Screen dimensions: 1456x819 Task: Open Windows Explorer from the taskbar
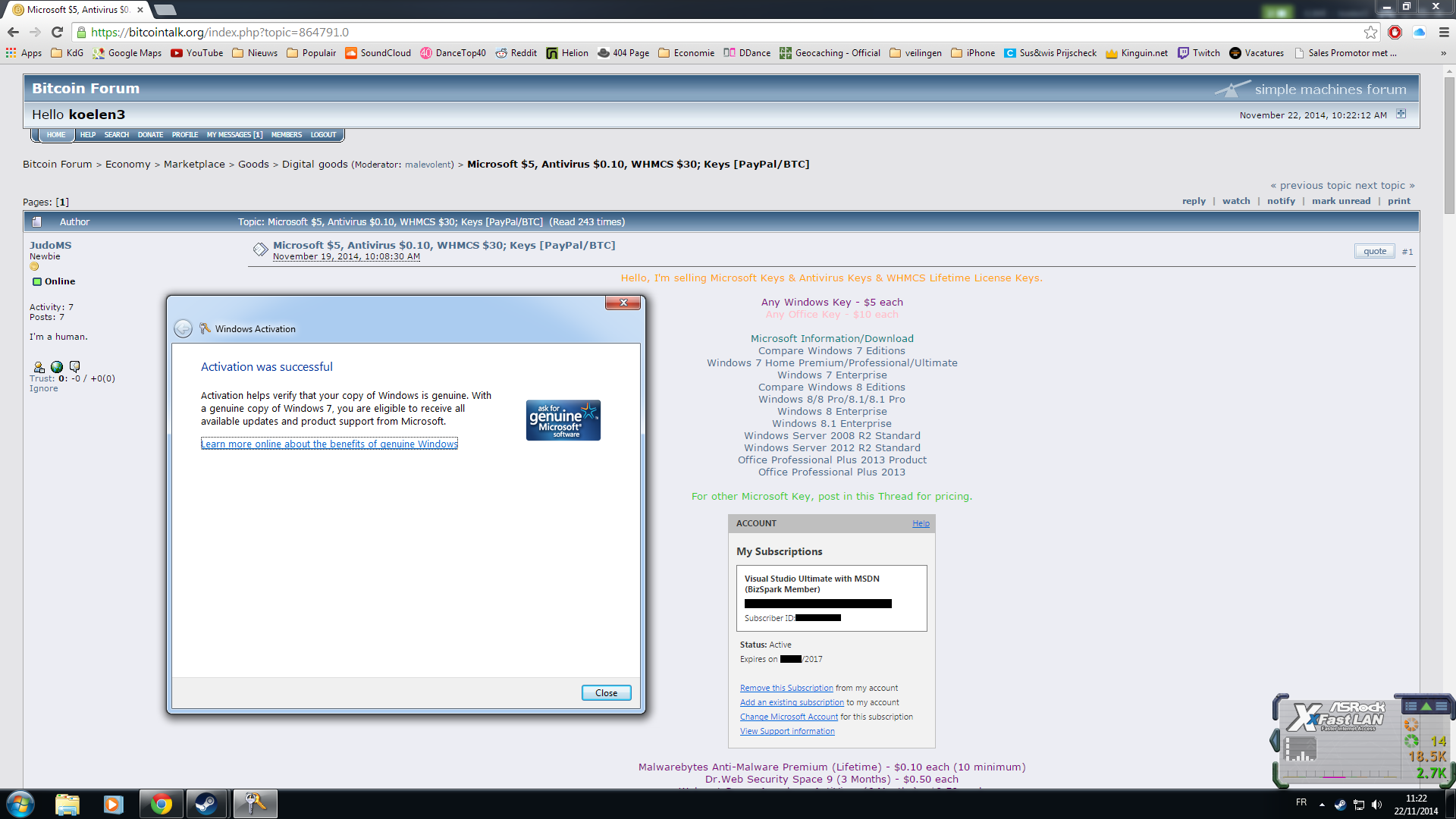[67, 804]
